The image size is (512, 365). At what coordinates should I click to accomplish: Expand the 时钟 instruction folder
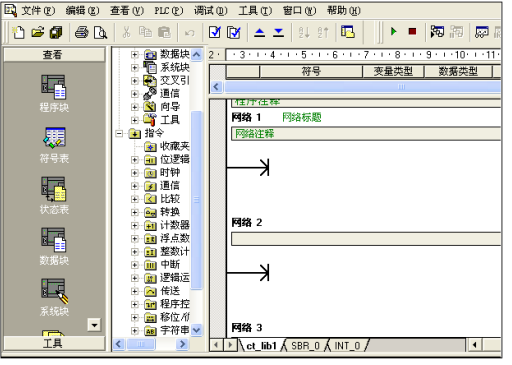point(134,173)
